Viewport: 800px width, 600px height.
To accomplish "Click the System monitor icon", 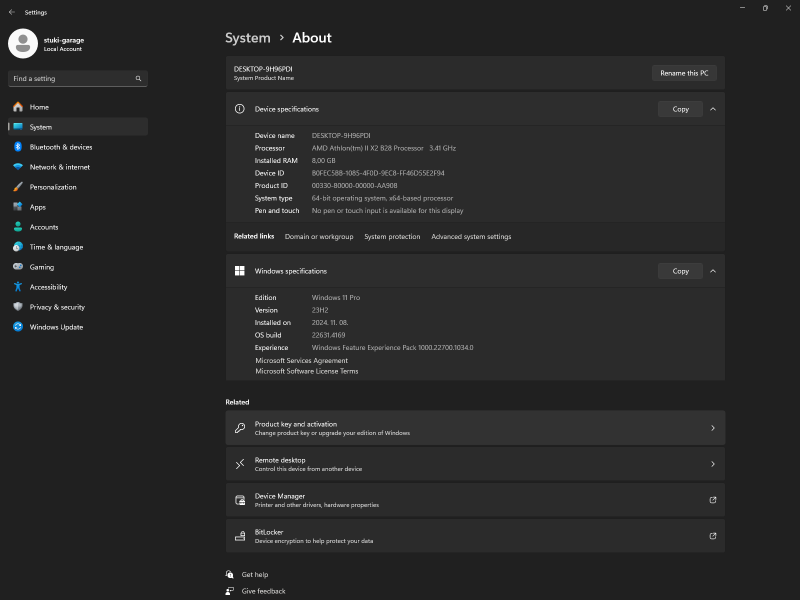I will pyautogui.click(x=18, y=127).
